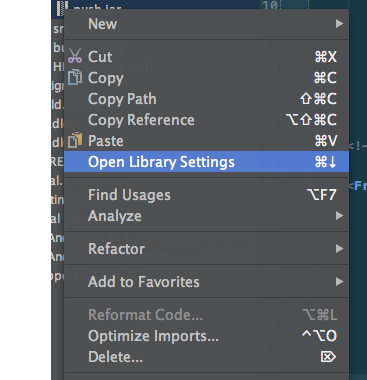The height and width of the screenshot is (380, 367).
Task: Expand the Refactor submenu arrow
Action: [x=339, y=249]
